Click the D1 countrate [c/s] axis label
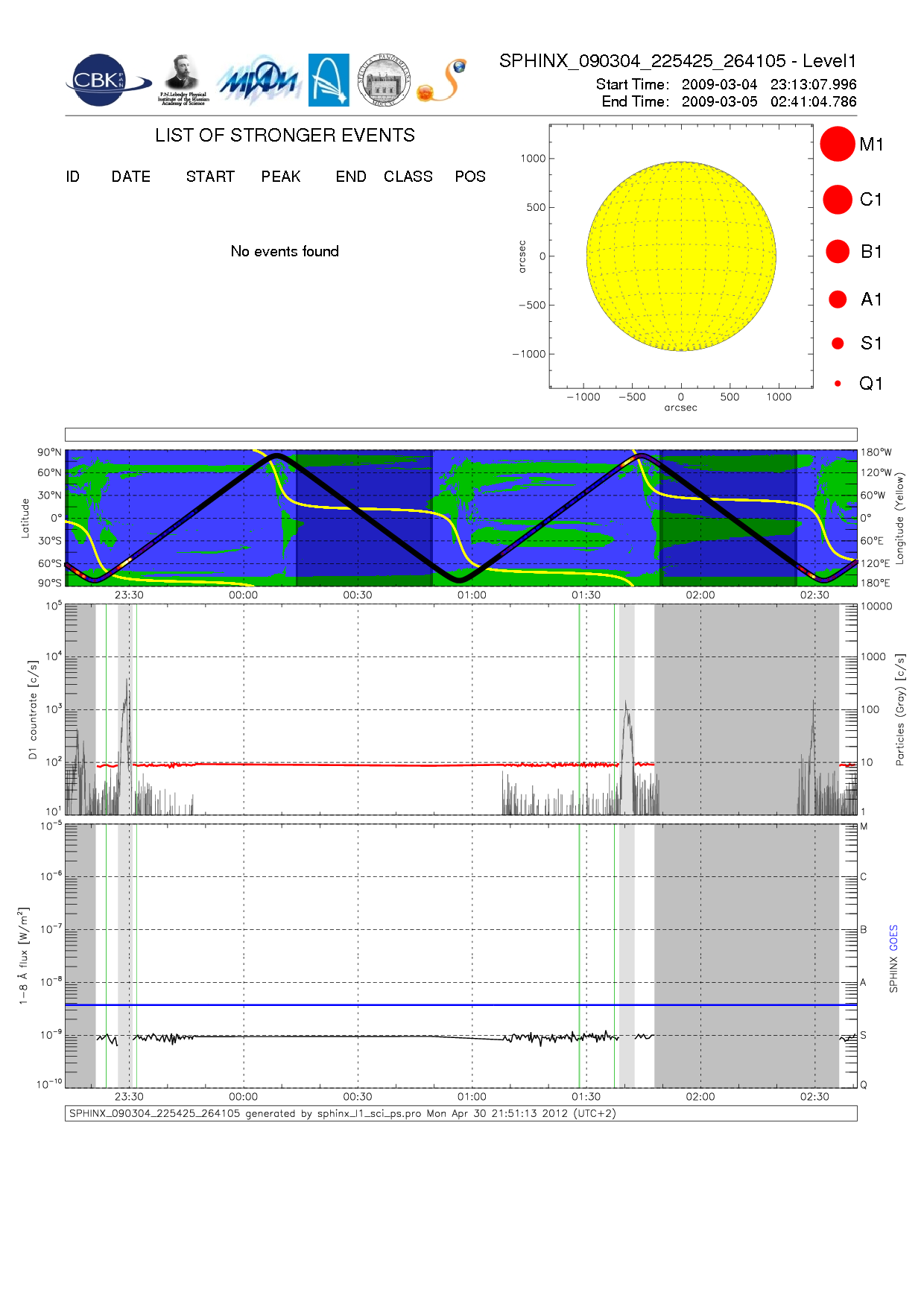924x1307 pixels. click(x=32, y=709)
